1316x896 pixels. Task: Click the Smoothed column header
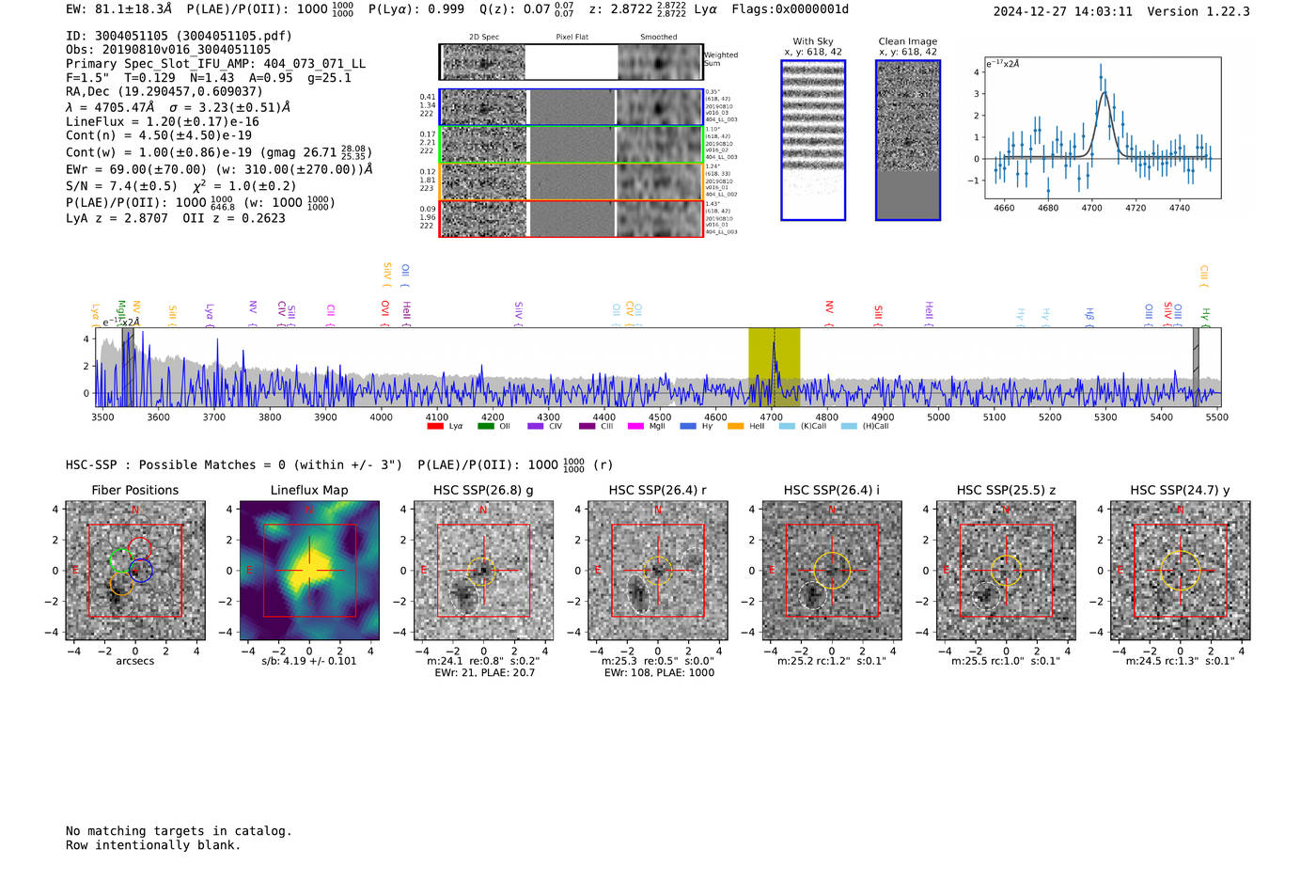pyautogui.click(x=659, y=38)
